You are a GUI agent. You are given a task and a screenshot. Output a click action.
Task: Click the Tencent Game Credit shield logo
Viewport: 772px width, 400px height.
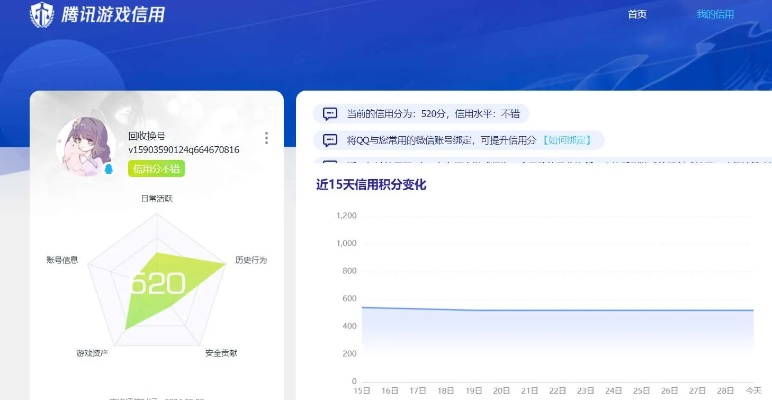(x=42, y=14)
